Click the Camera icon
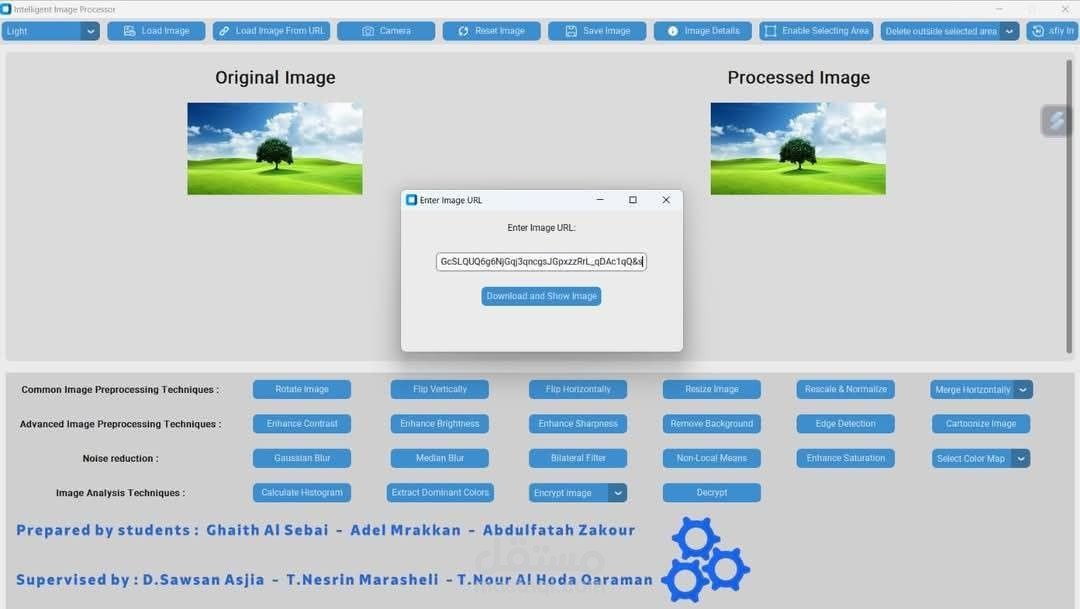Image resolution: width=1080 pixels, height=609 pixels. (x=368, y=31)
